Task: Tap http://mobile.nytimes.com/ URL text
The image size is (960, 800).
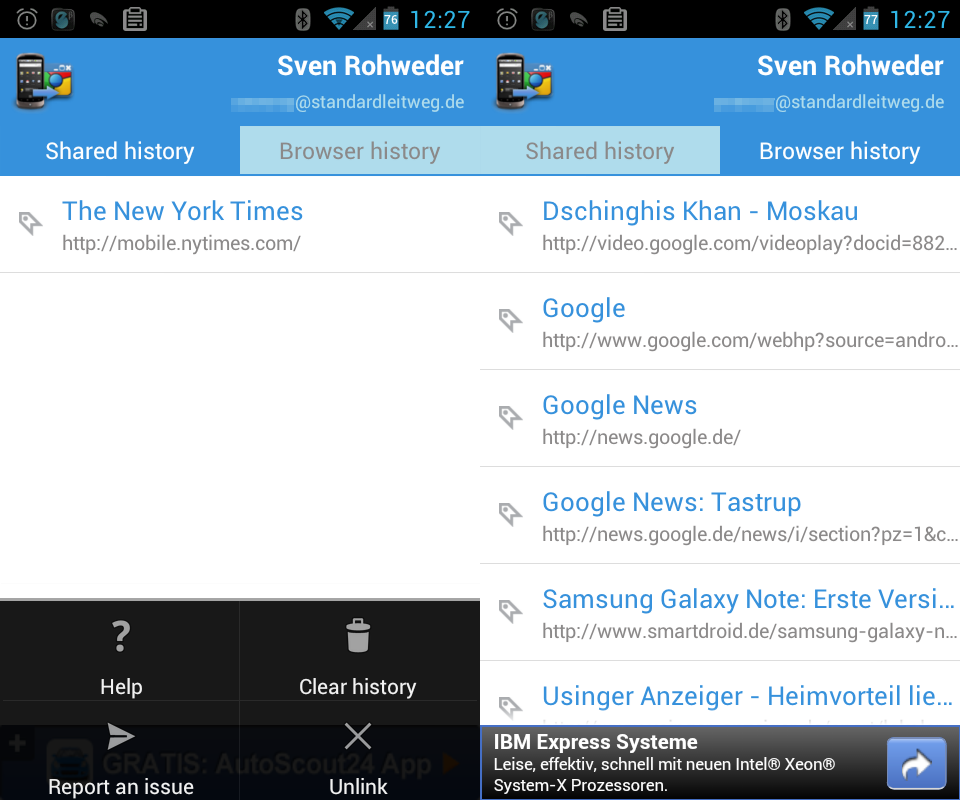Action: pos(181,244)
